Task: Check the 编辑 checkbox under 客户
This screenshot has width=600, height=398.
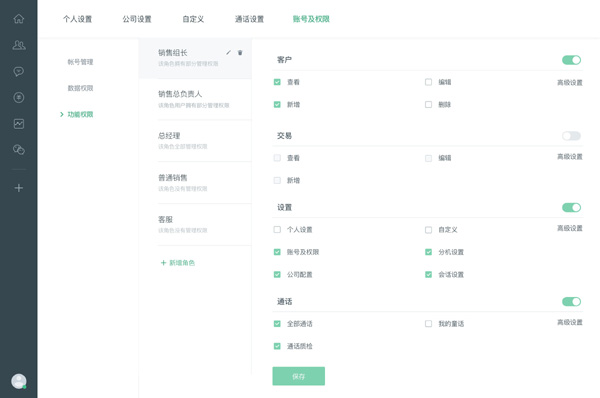Action: [428, 82]
